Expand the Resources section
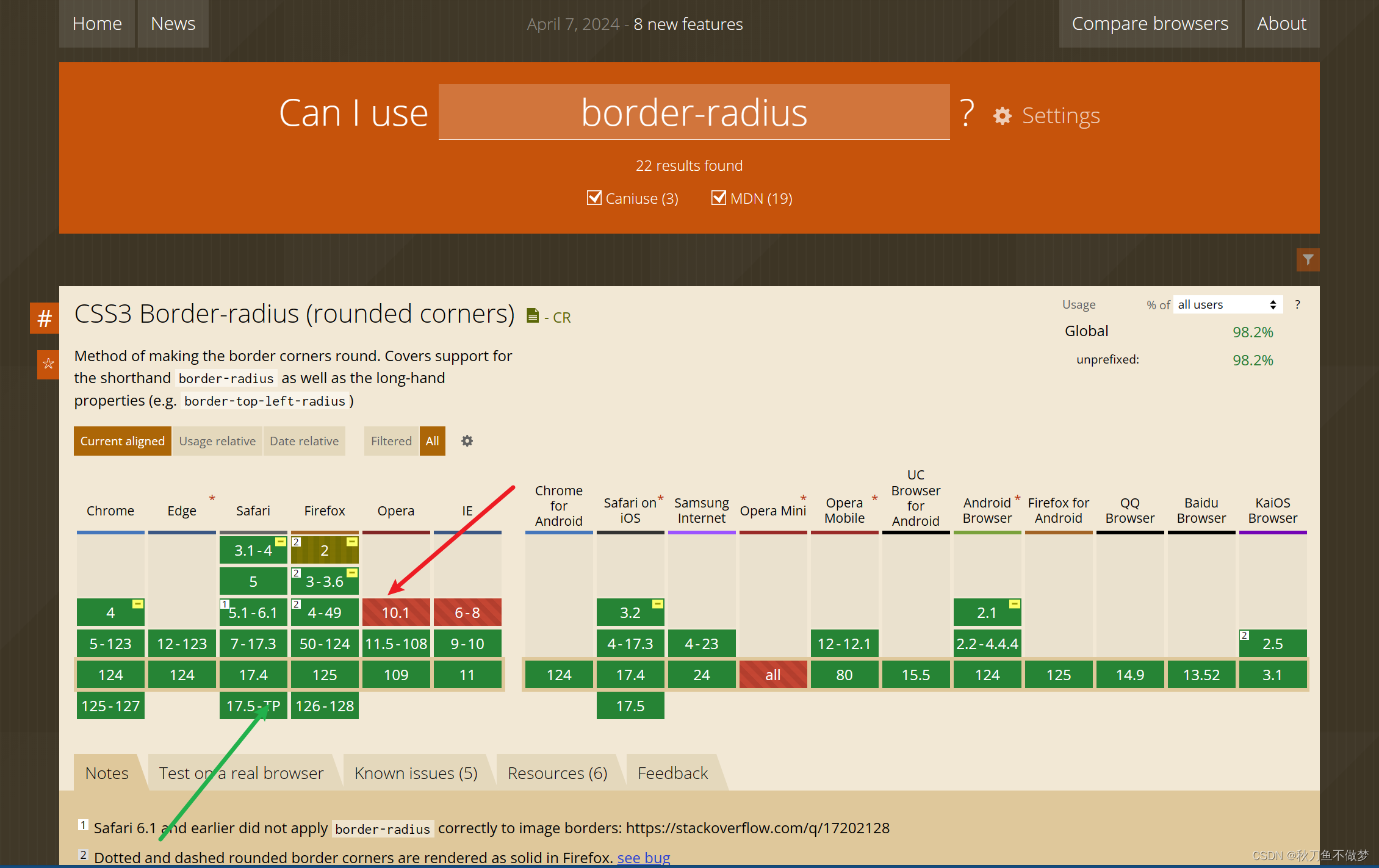Image resolution: width=1379 pixels, height=868 pixels. 557,773
